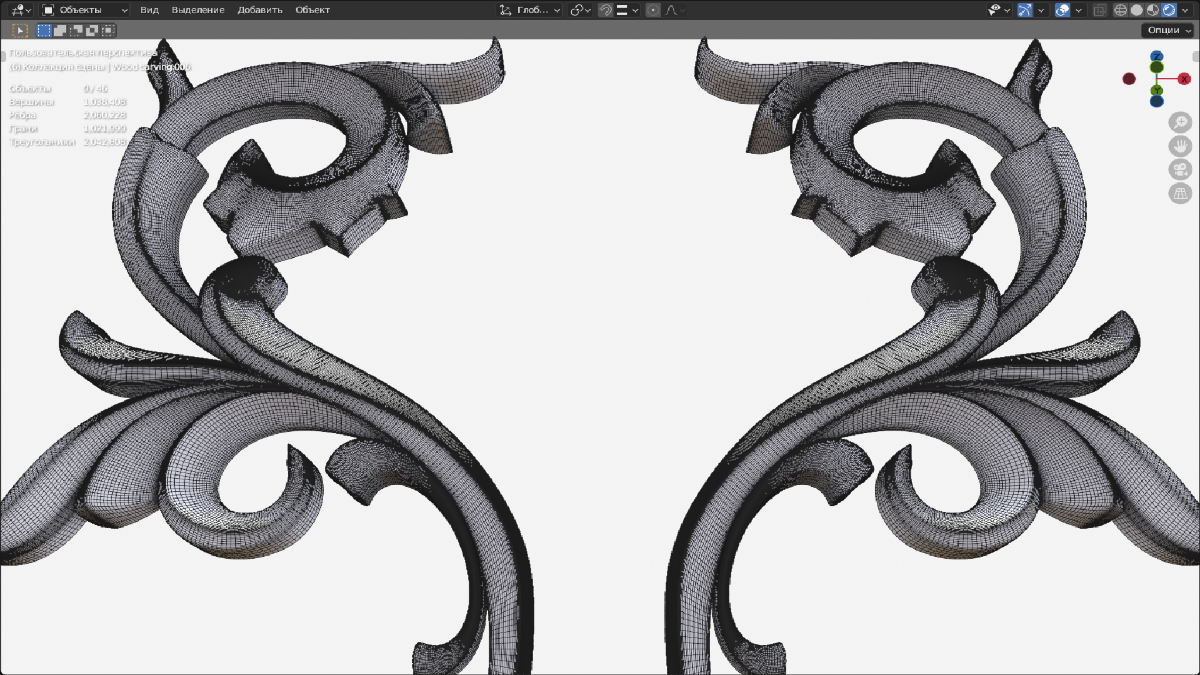
Task: Switch to rendered viewport shading
Action: (x=1168, y=10)
